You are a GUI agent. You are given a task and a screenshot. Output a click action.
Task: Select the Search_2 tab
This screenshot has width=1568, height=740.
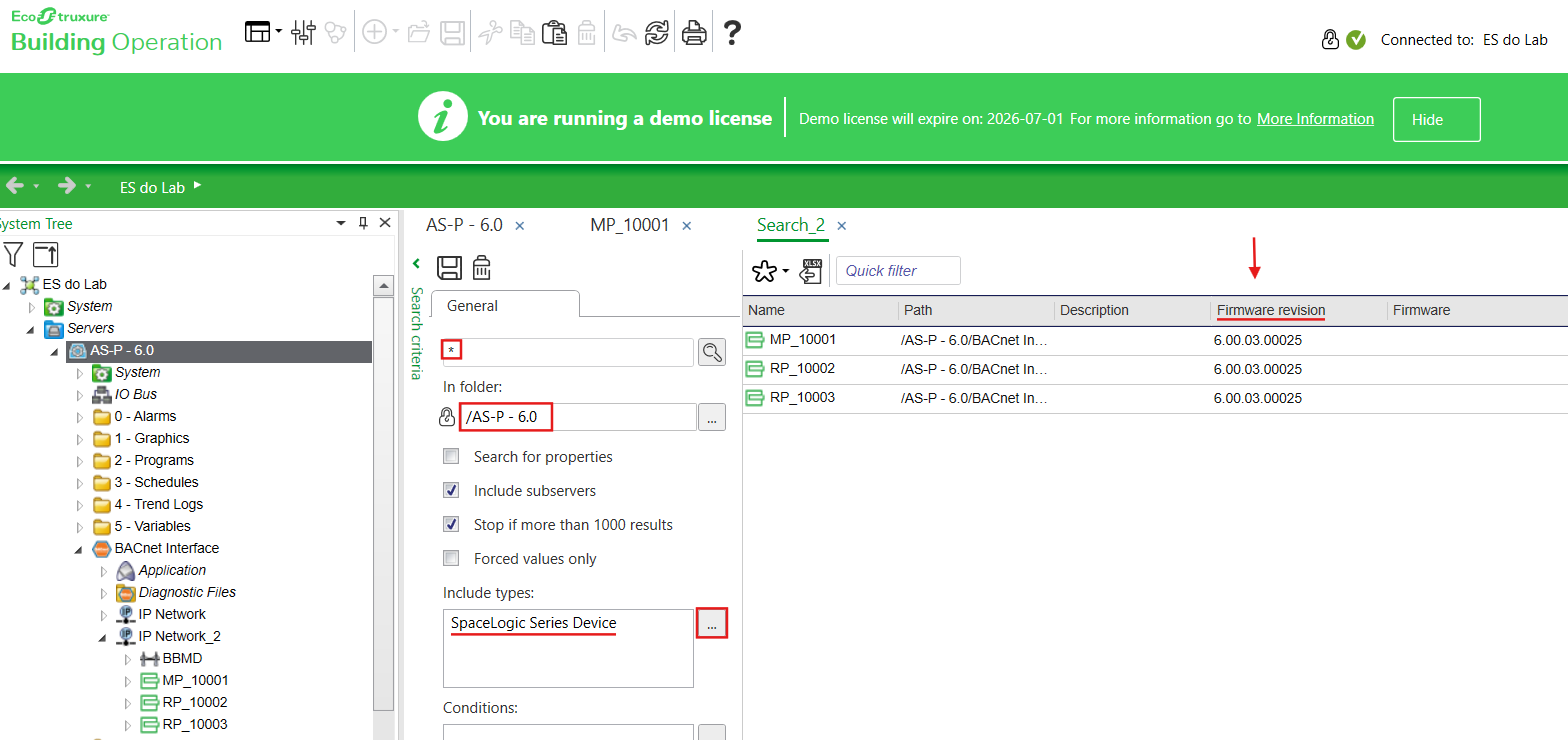(x=793, y=225)
